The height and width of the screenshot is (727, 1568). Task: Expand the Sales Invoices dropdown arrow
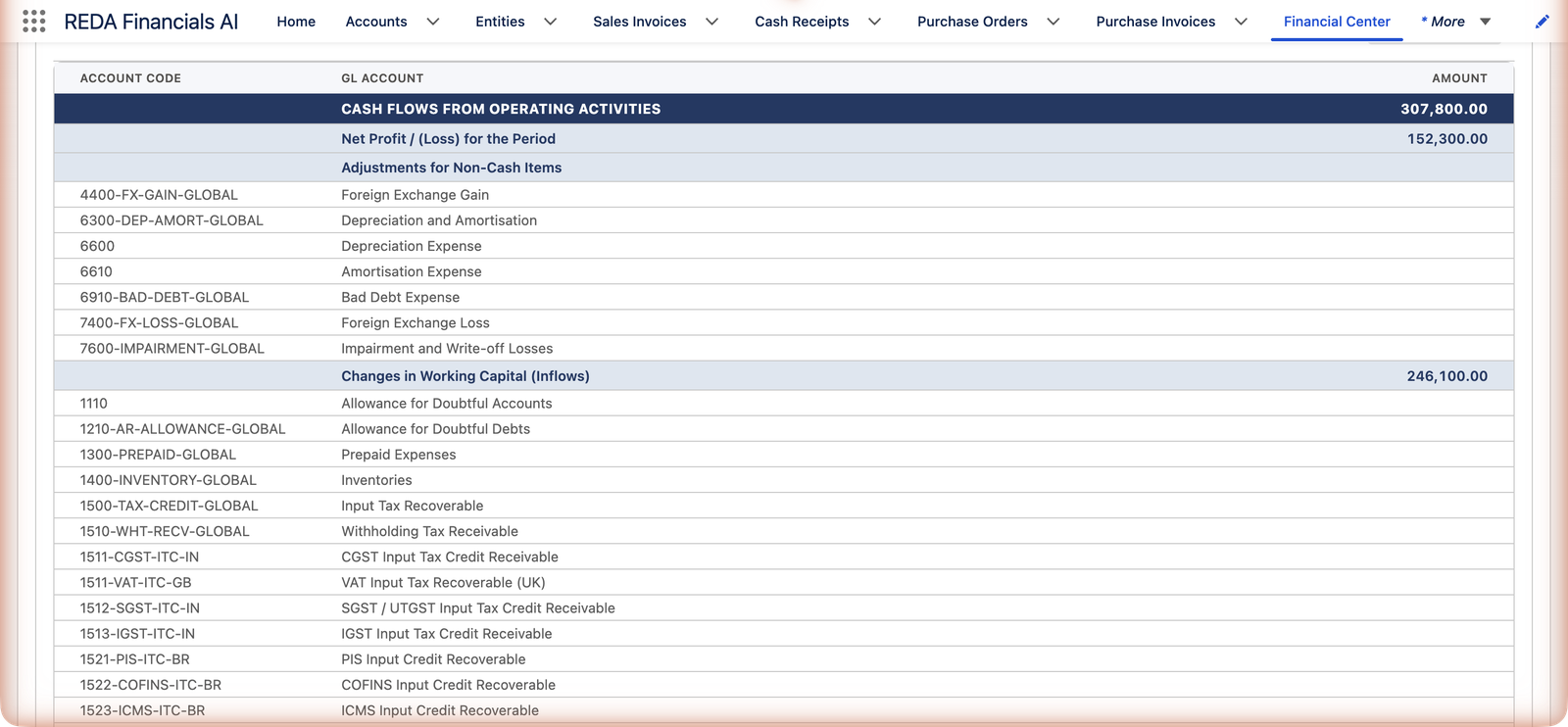[x=712, y=22]
